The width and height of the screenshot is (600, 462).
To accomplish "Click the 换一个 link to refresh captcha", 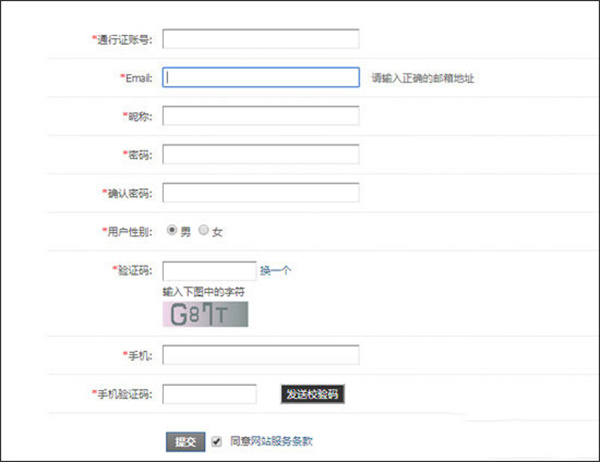I will pos(276,271).
